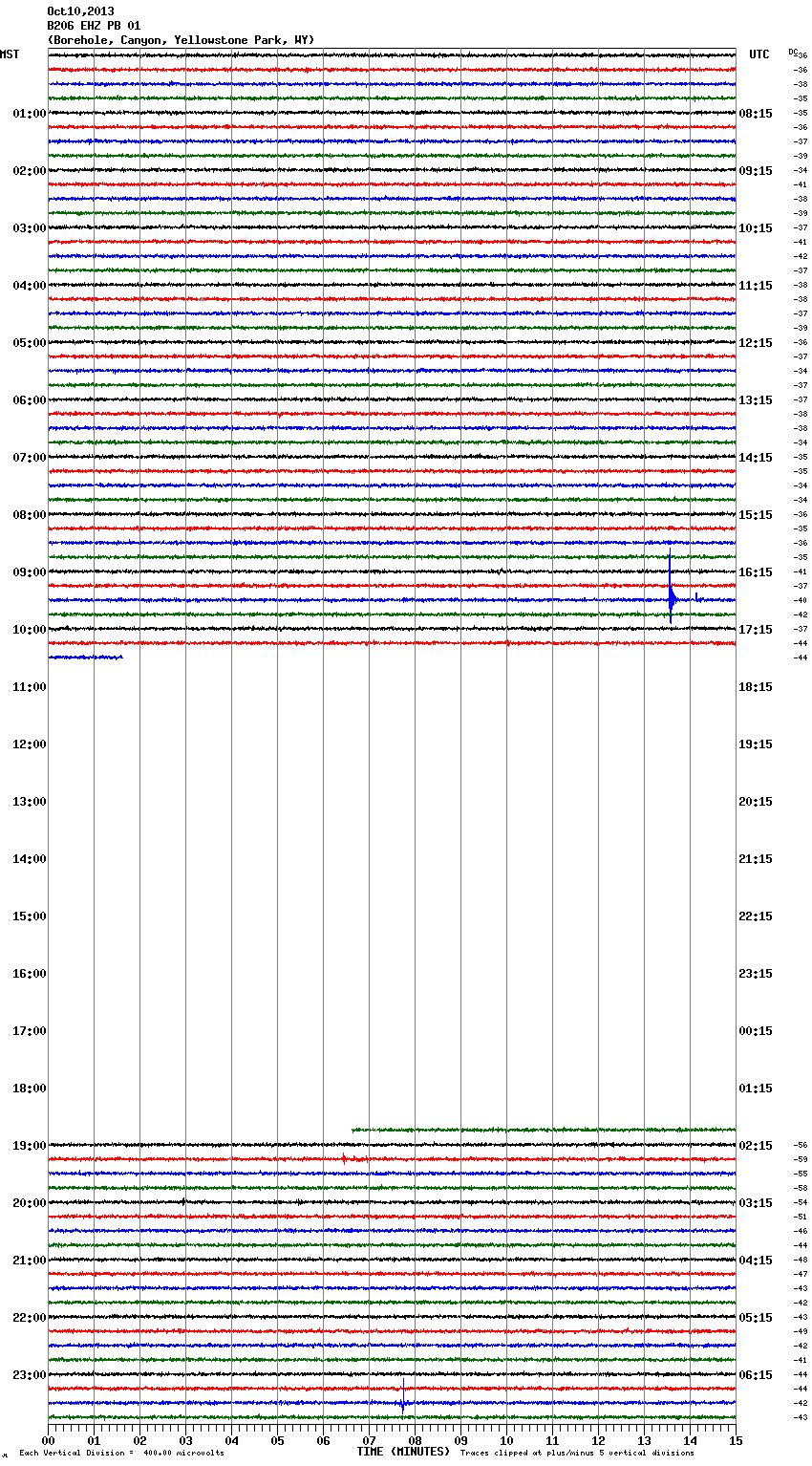Click the 20:15 UTC time label
Image resolution: width=812 pixels, height=1466 pixels.
tap(756, 802)
